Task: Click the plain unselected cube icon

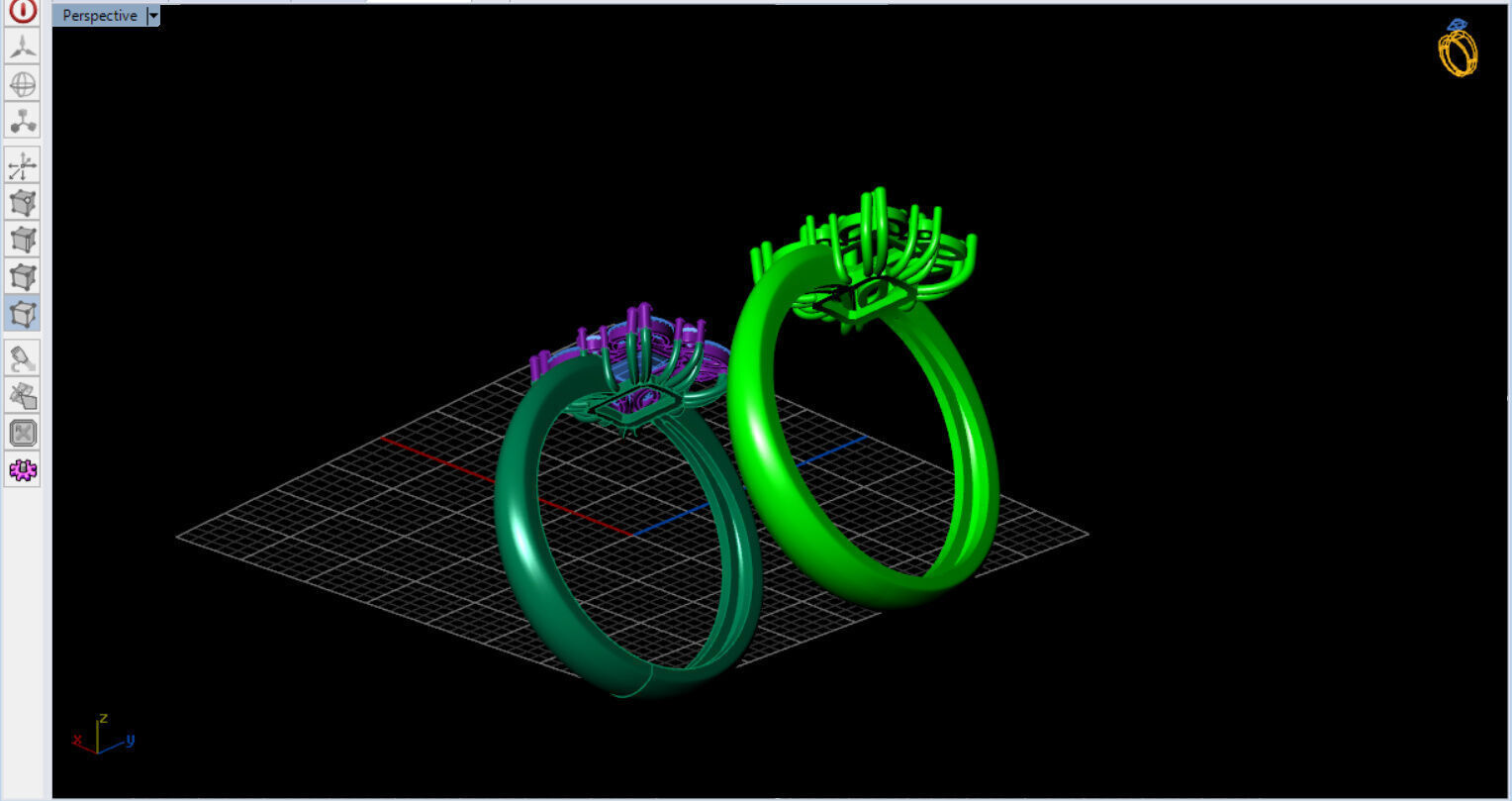Action: click(22, 276)
